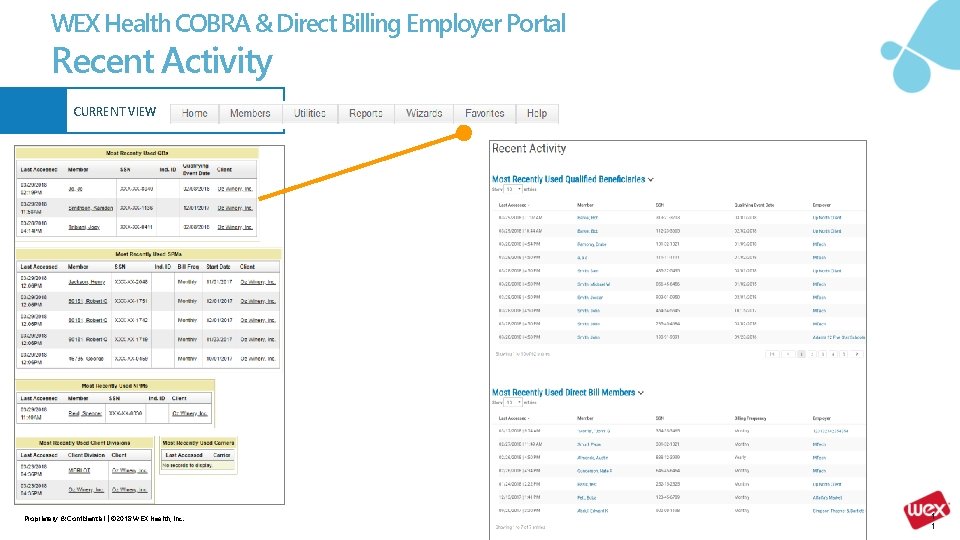Sort Direct Bill Members by Billing Frequency
960x540 pixels.
[751, 418]
